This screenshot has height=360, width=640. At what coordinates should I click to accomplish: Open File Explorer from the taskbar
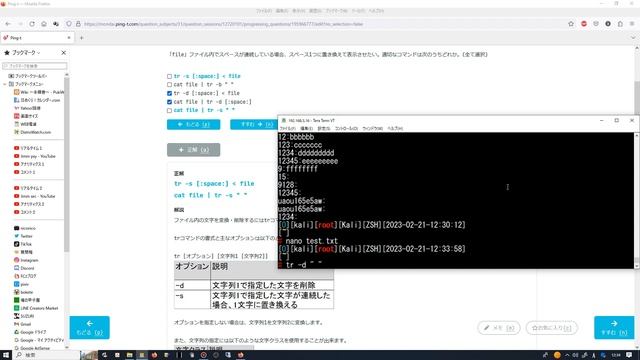(x=129, y=355)
